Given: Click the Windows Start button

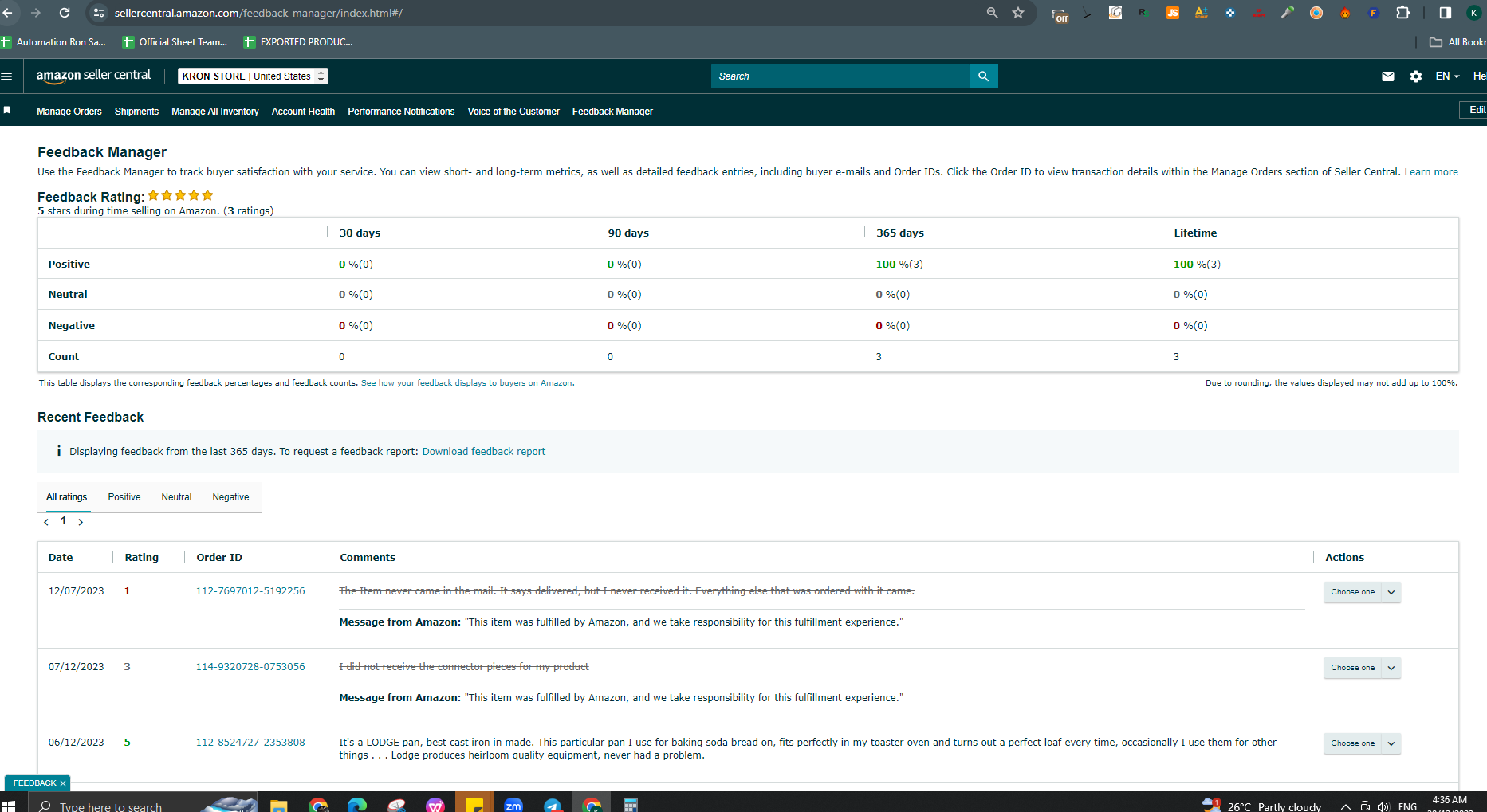Looking at the screenshot, I should click(x=9, y=805).
